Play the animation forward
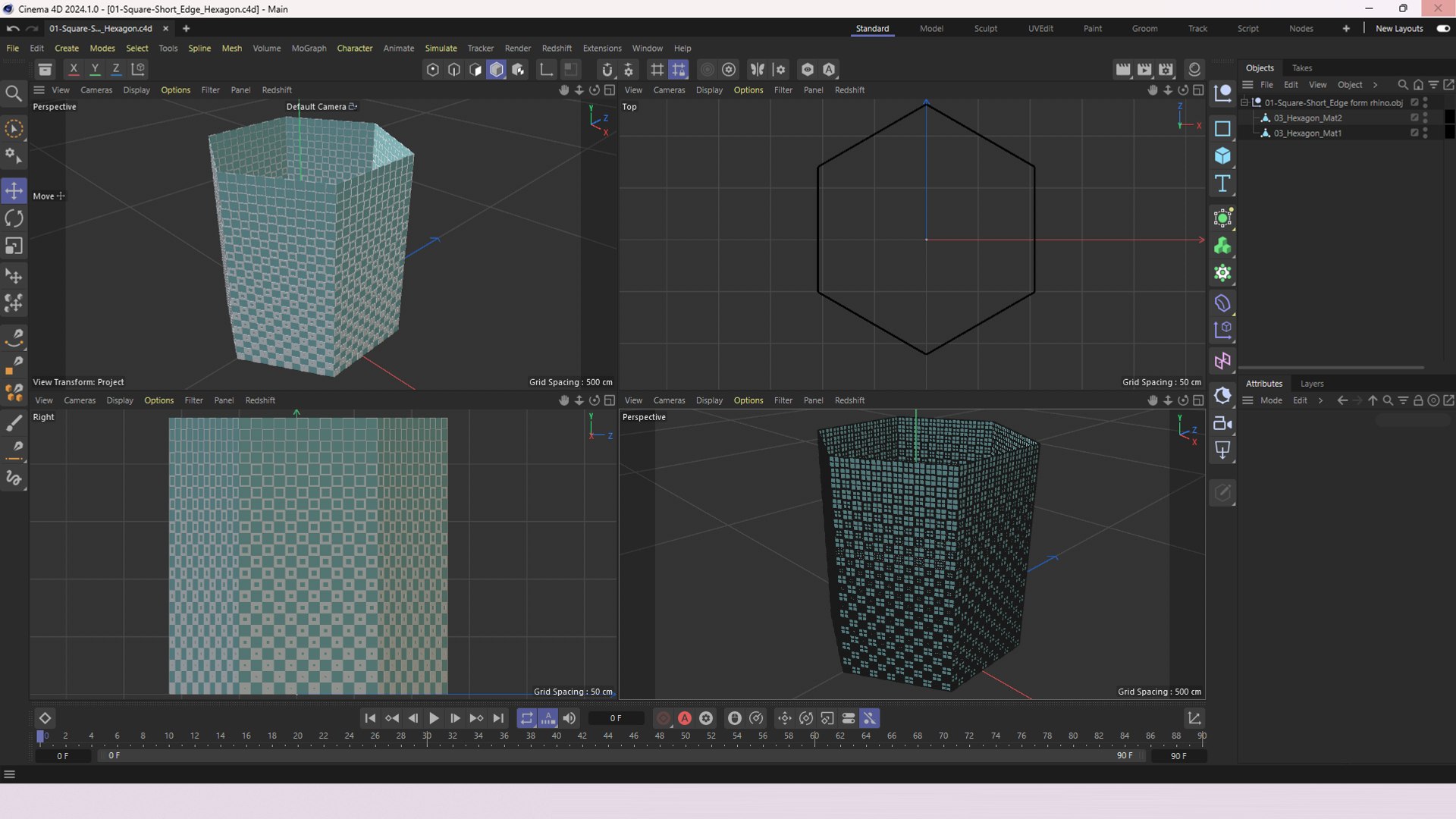This screenshot has height=819, width=1456. (x=434, y=718)
